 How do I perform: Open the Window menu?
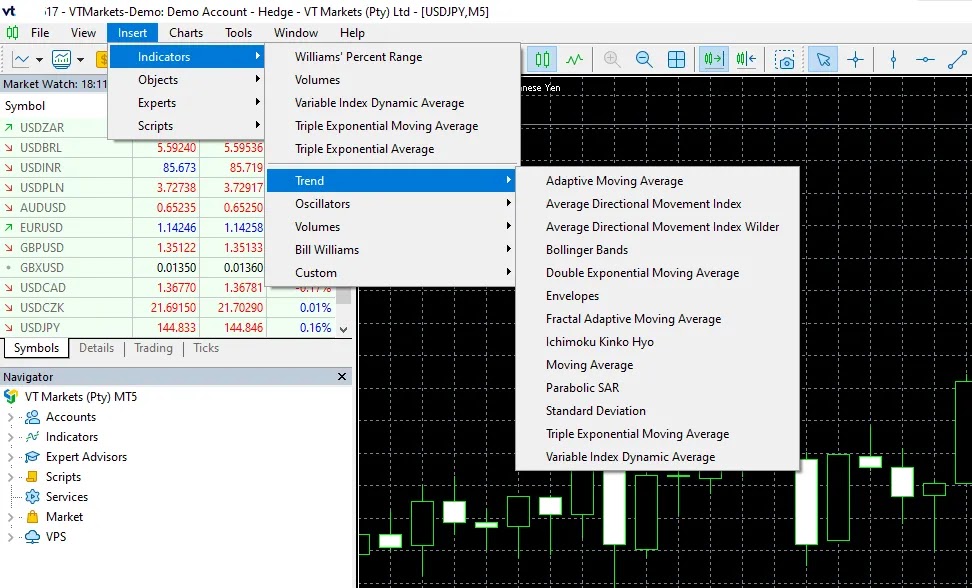(x=296, y=33)
